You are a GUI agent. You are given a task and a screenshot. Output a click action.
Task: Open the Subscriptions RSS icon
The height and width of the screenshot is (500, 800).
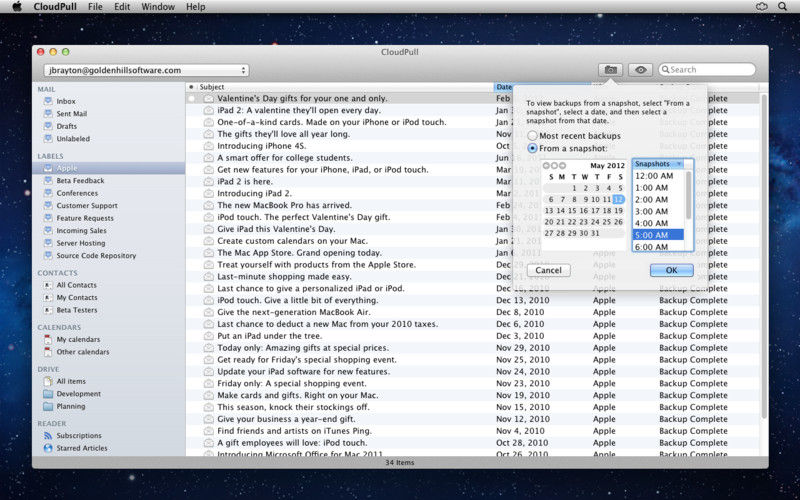tap(48, 436)
